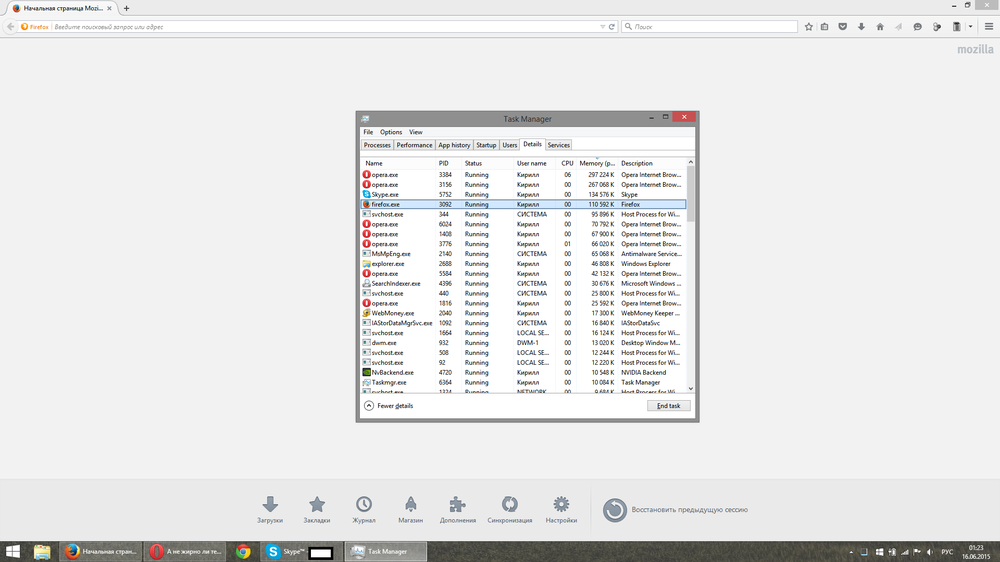
Task: Switch to the Services tab
Action: (x=559, y=145)
